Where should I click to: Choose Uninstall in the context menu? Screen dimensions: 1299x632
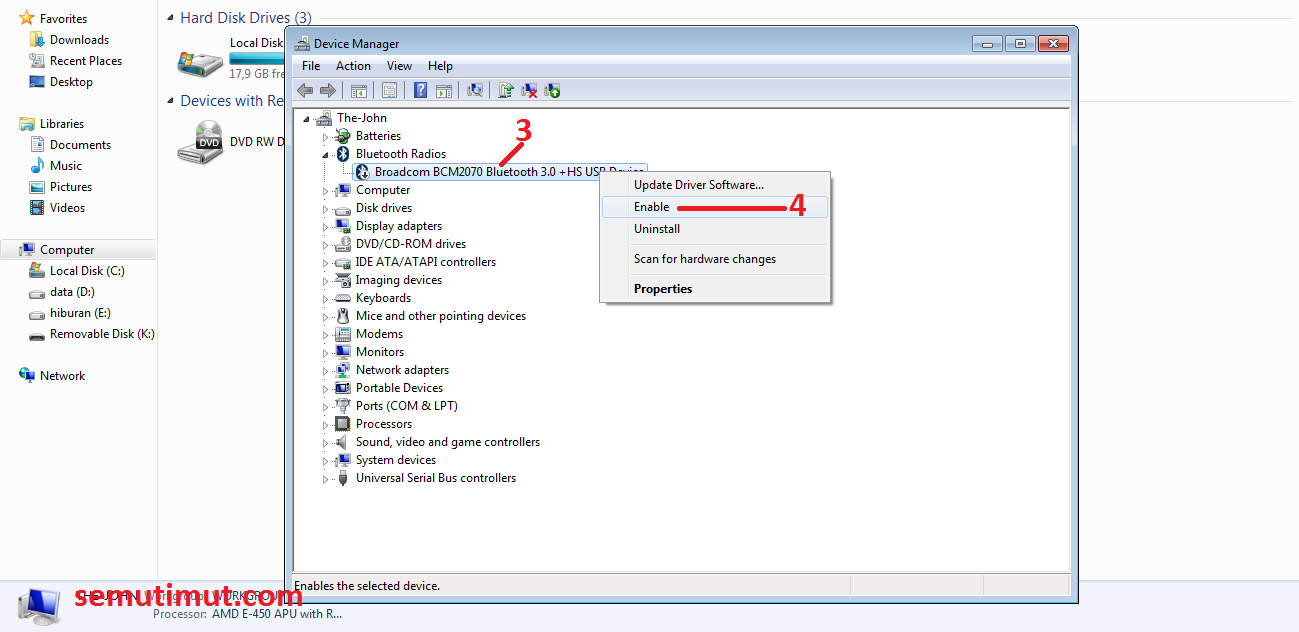(x=715, y=229)
